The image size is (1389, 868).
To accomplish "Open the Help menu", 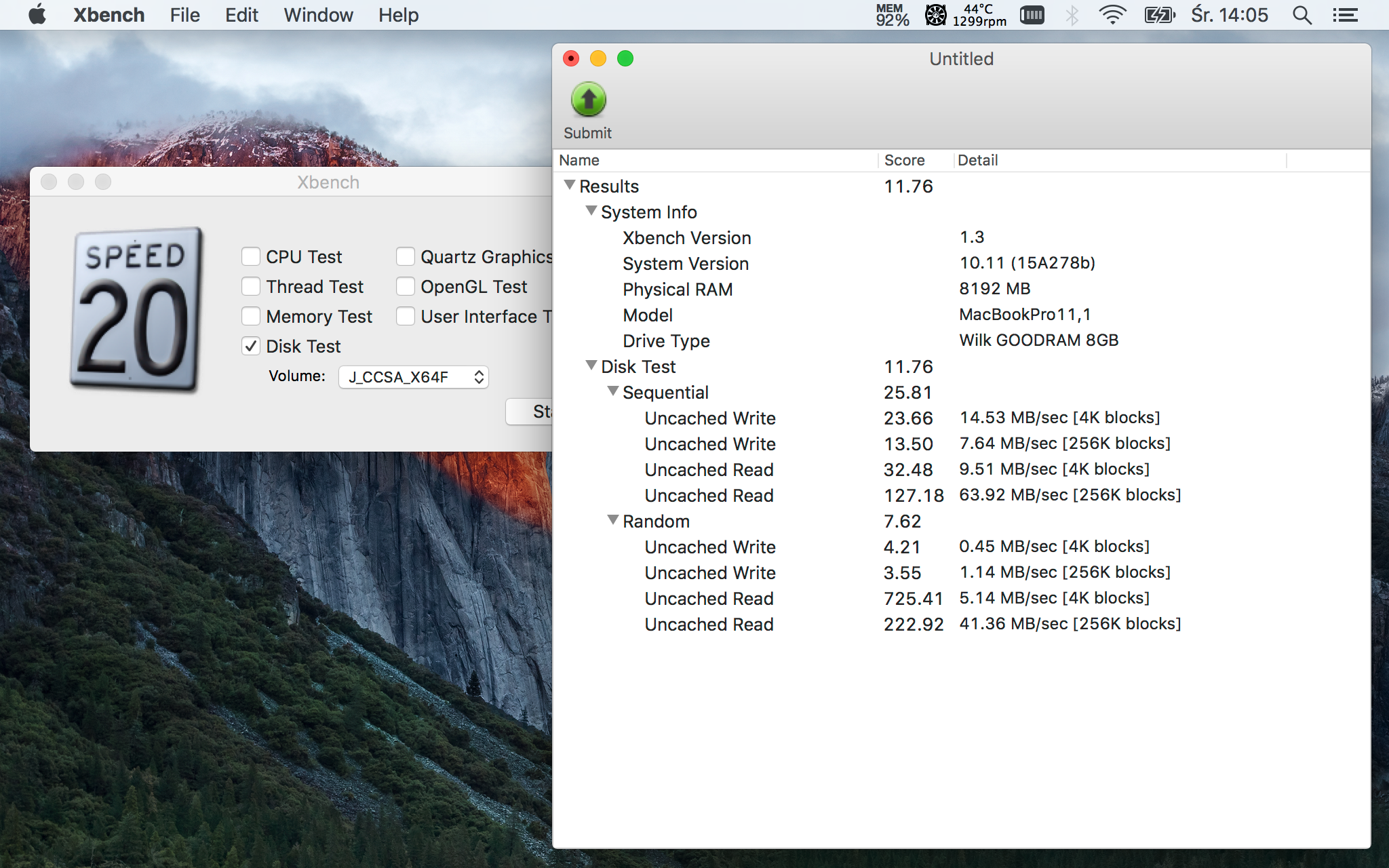I will click(398, 15).
